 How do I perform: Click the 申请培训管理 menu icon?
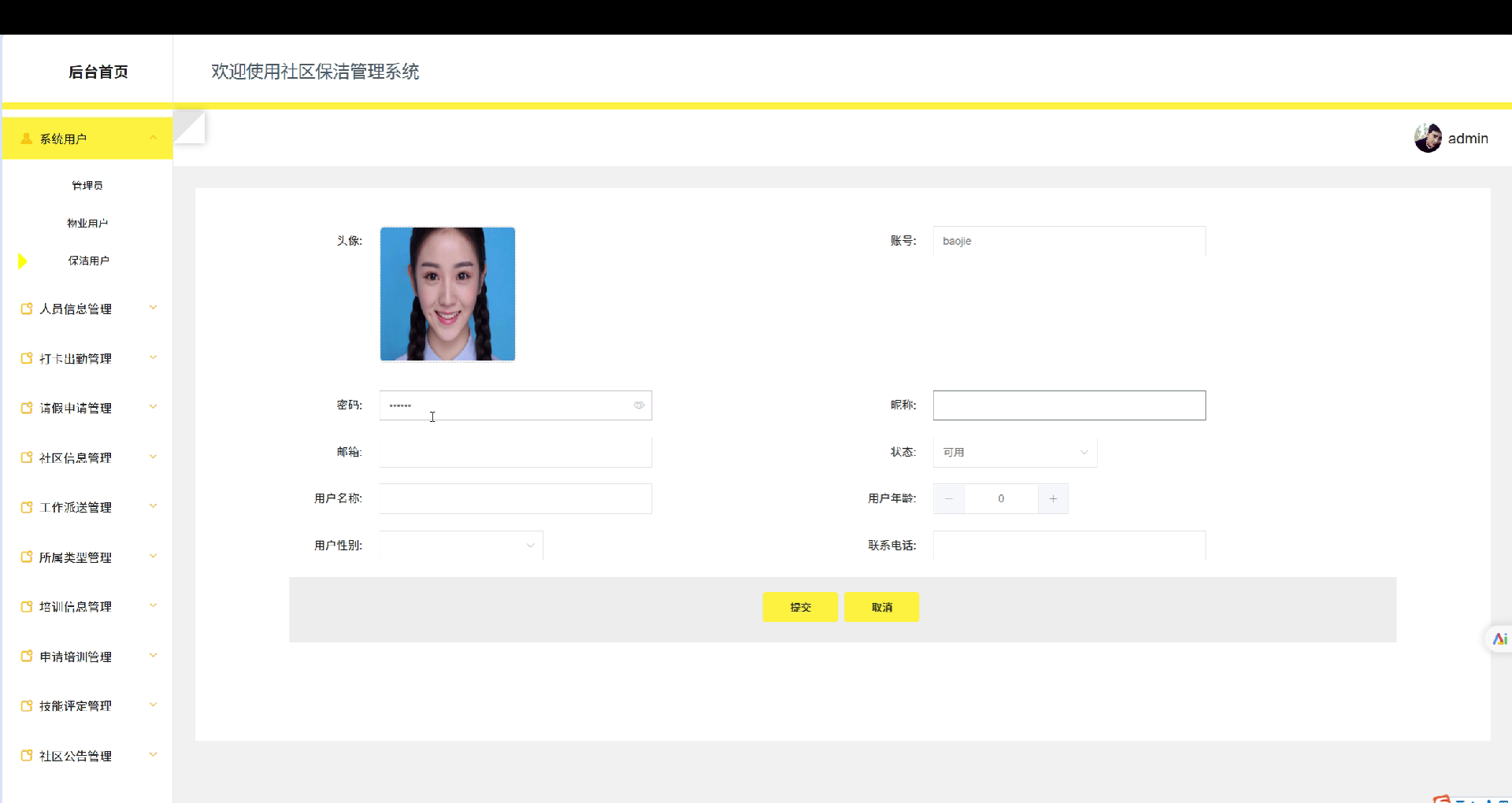point(27,656)
